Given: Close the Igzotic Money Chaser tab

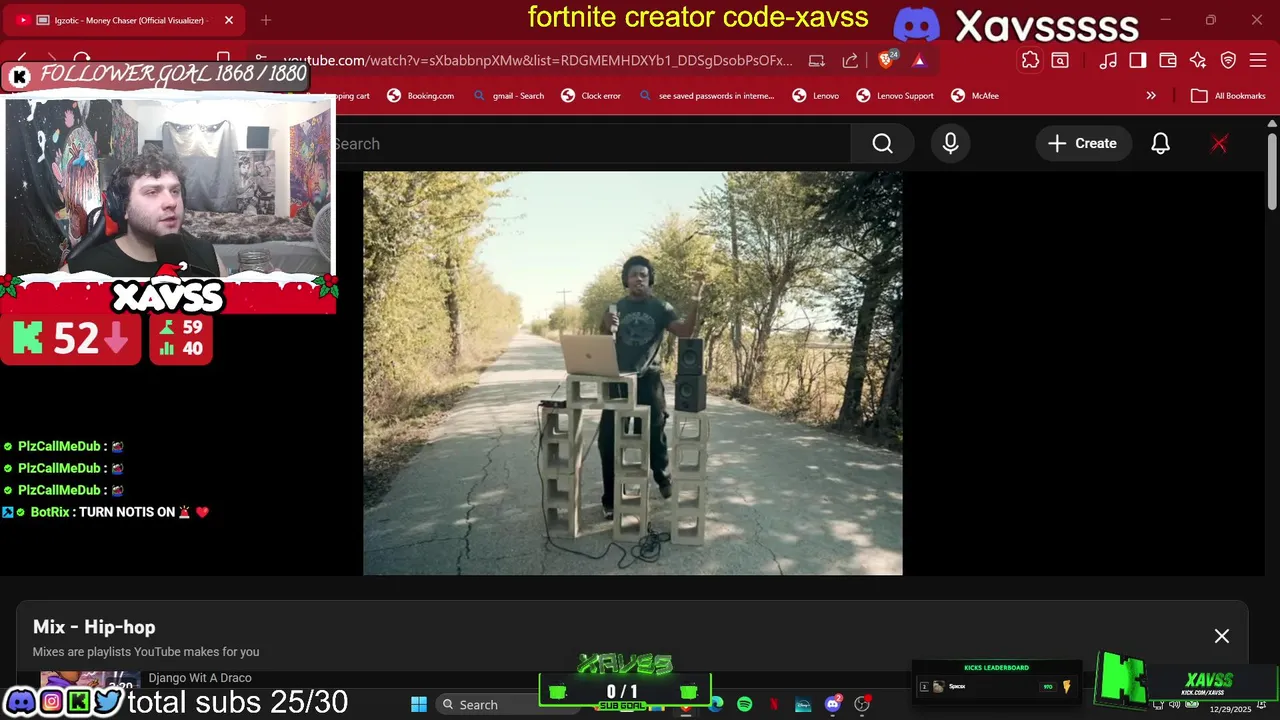Looking at the screenshot, I should 229,20.
